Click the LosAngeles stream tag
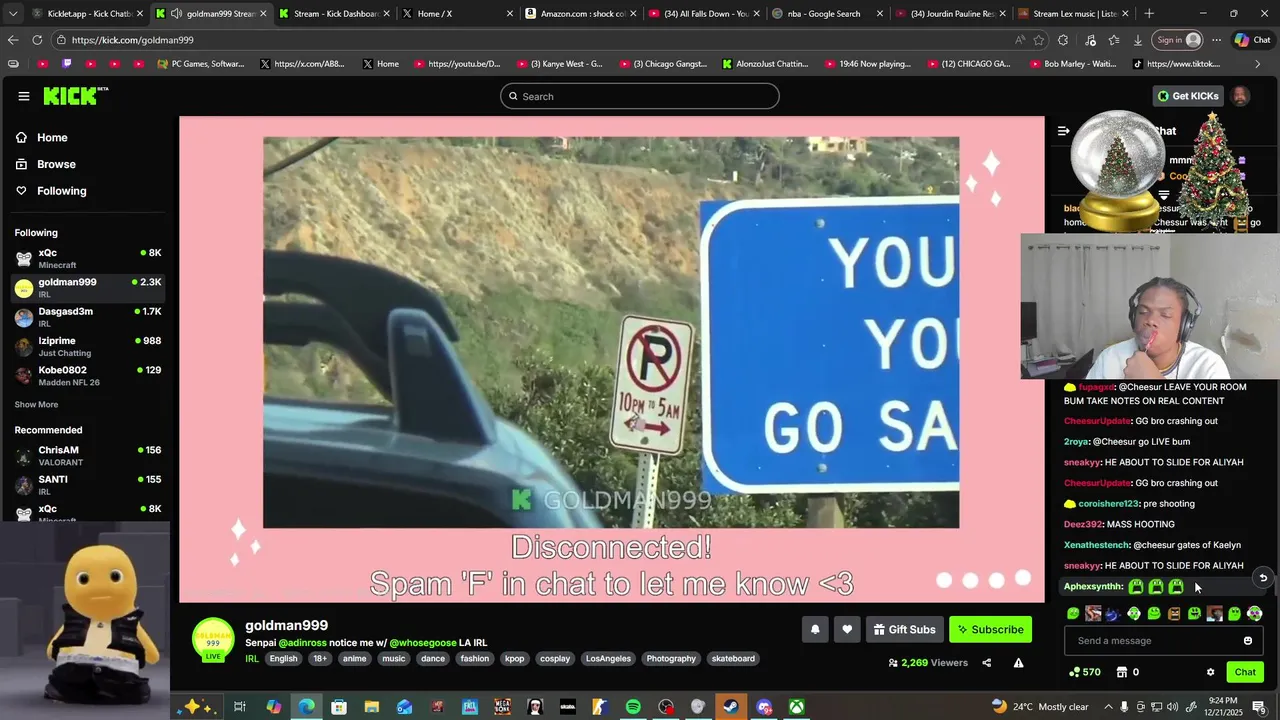 (x=608, y=659)
